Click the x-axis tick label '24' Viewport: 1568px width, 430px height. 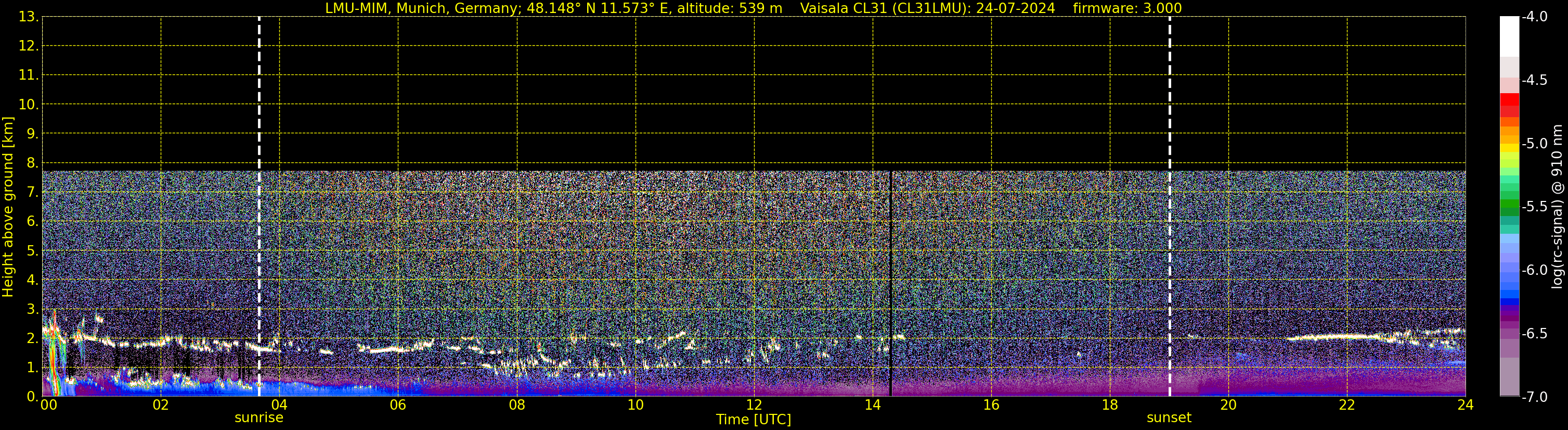(1466, 405)
